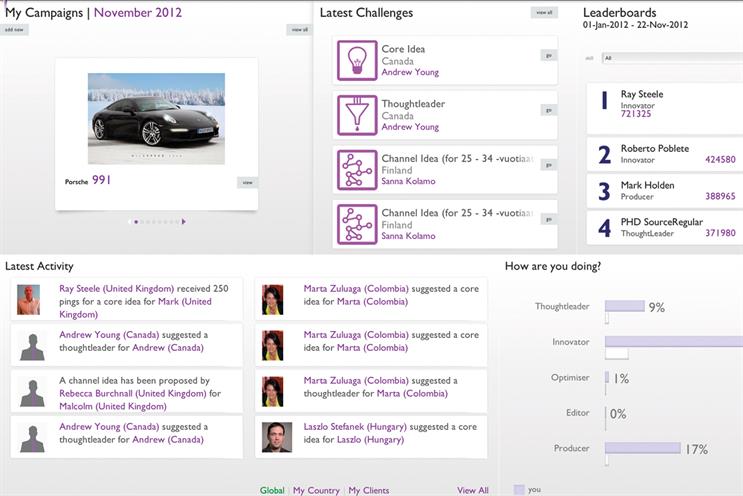
Task: Open the Porsche car campaign image
Action: pyautogui.click(x=156, y=118)
